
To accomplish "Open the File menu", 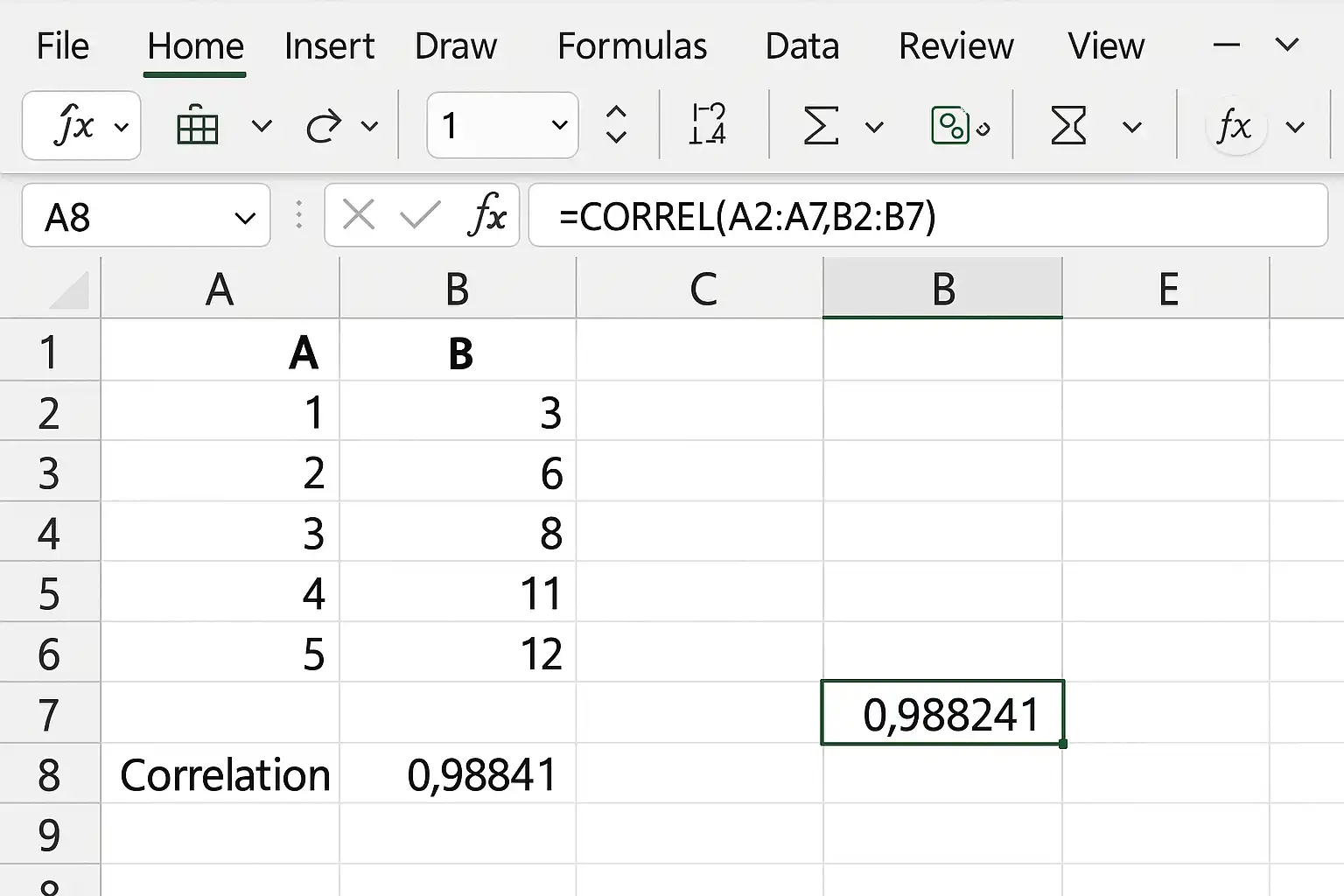I will click(x=62, y=45).
